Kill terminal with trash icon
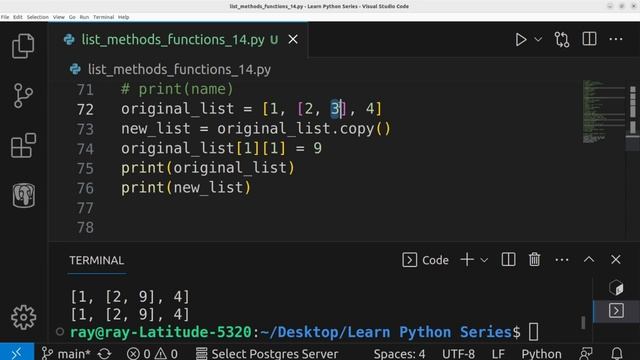Image resolution: width=640 pixels, height=360 pixels. (534, 260)
